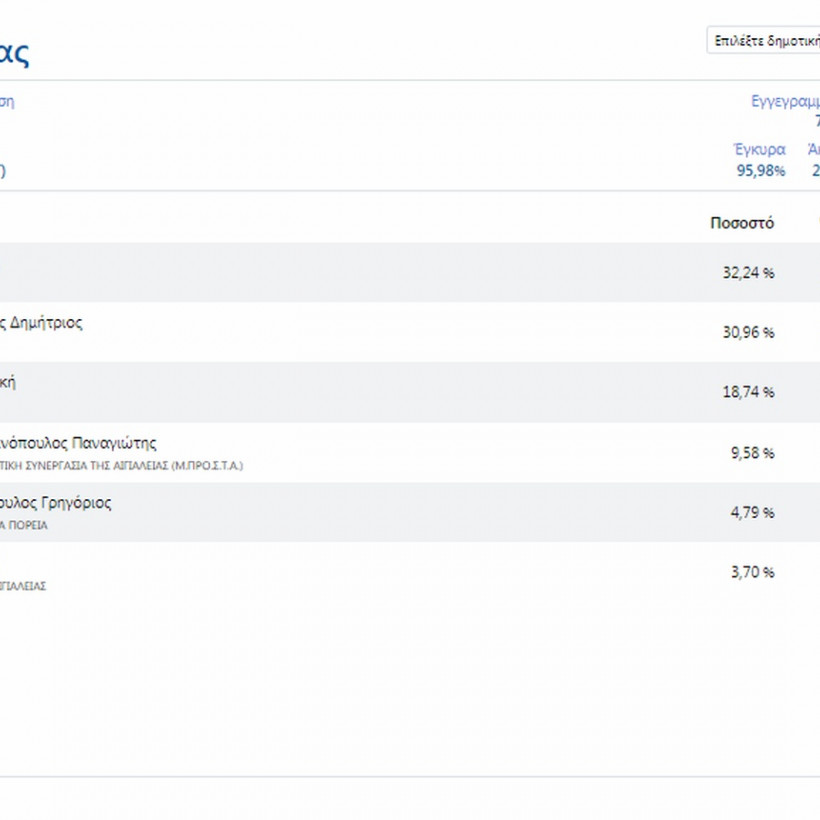Click the Ποσοστό column header
Viewport: 820px width, 820px height.
point(742,223)
